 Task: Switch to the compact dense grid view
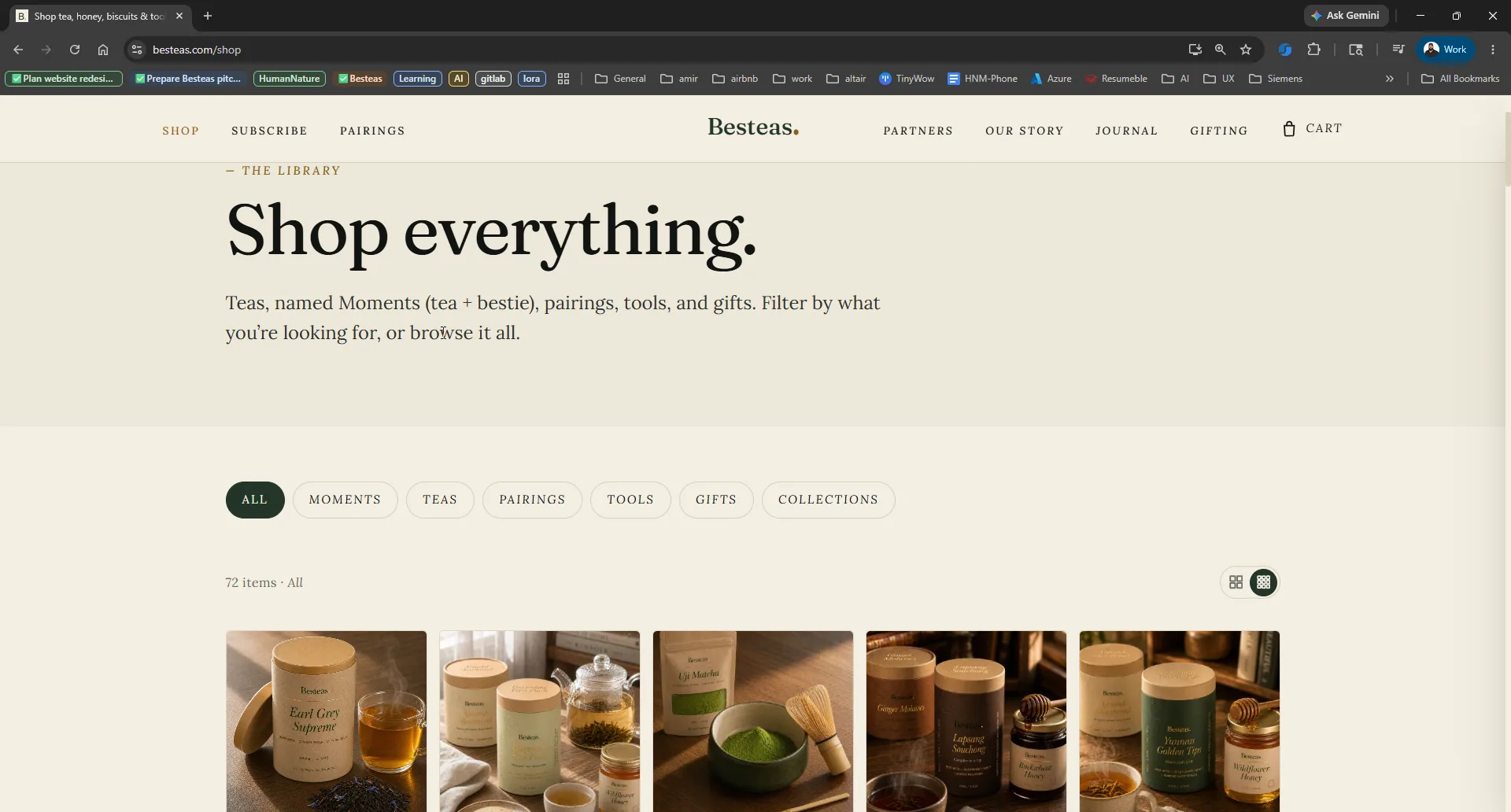click(x=1264, y=582)
